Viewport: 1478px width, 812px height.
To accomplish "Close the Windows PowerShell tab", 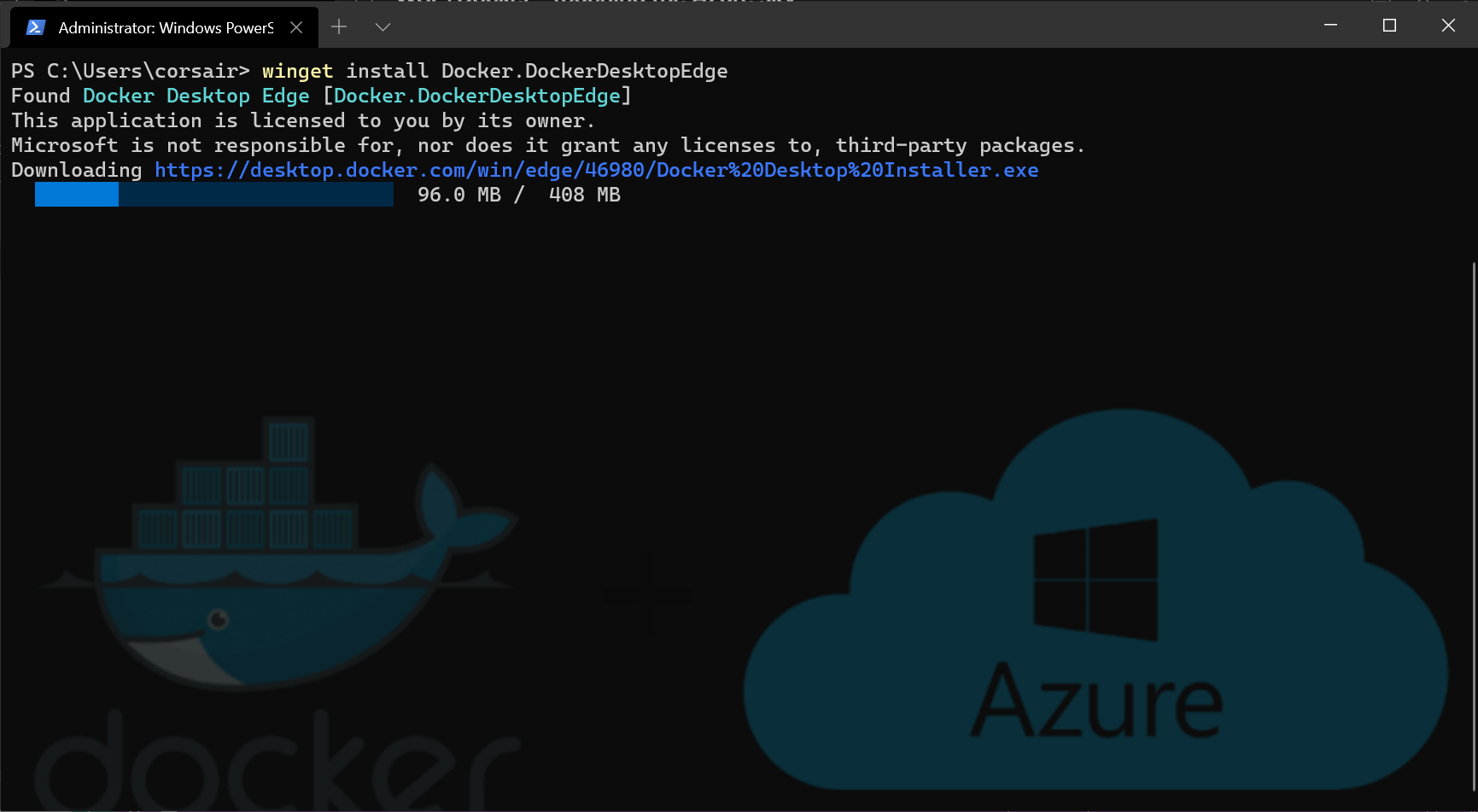I will pos(296,27).
